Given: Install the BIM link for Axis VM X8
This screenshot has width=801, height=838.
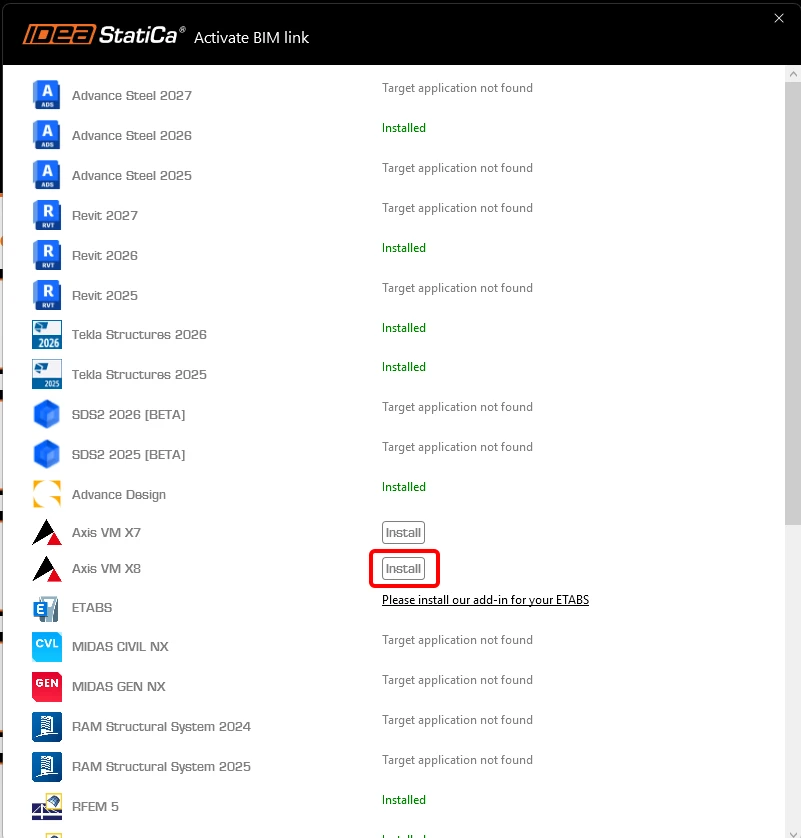Looking at the screenshot, I should 403,569.
